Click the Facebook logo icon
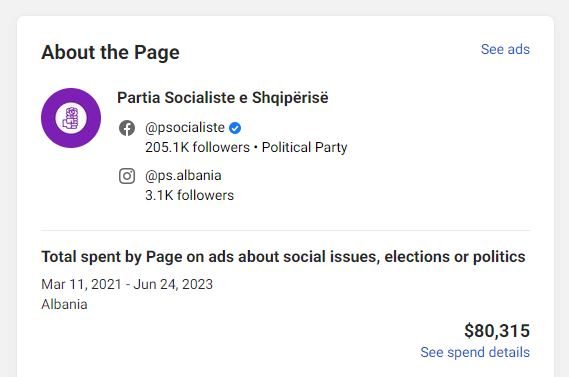The image size is (569, 377). pos(127,128)
